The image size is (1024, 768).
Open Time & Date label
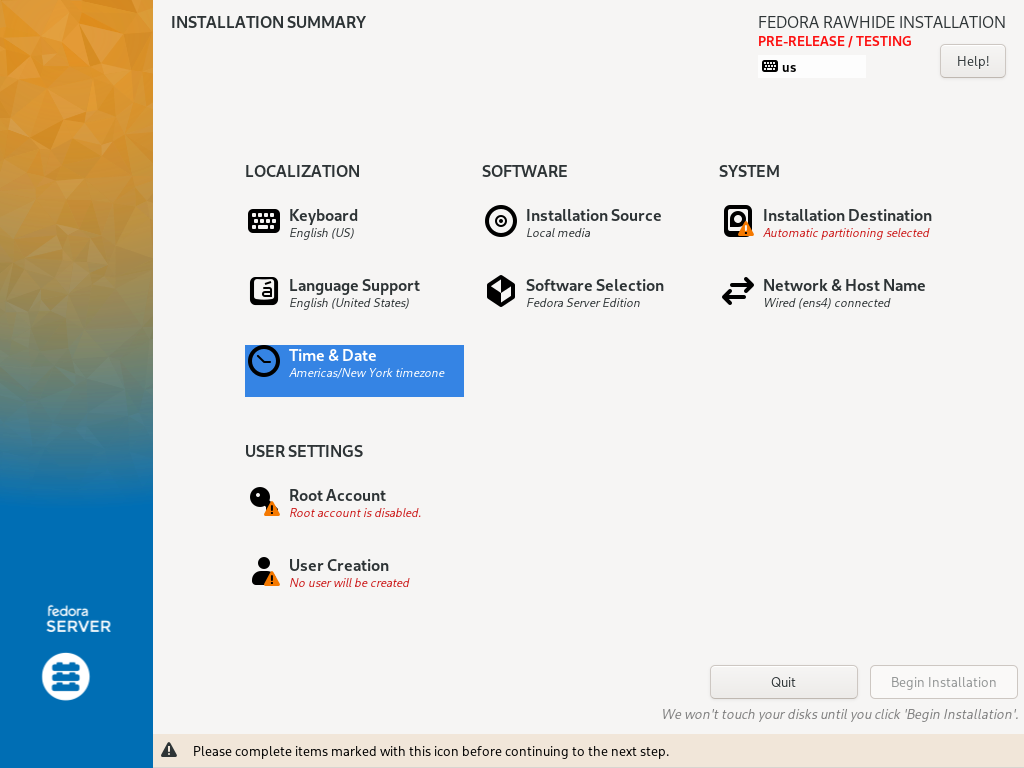(332, 355)
